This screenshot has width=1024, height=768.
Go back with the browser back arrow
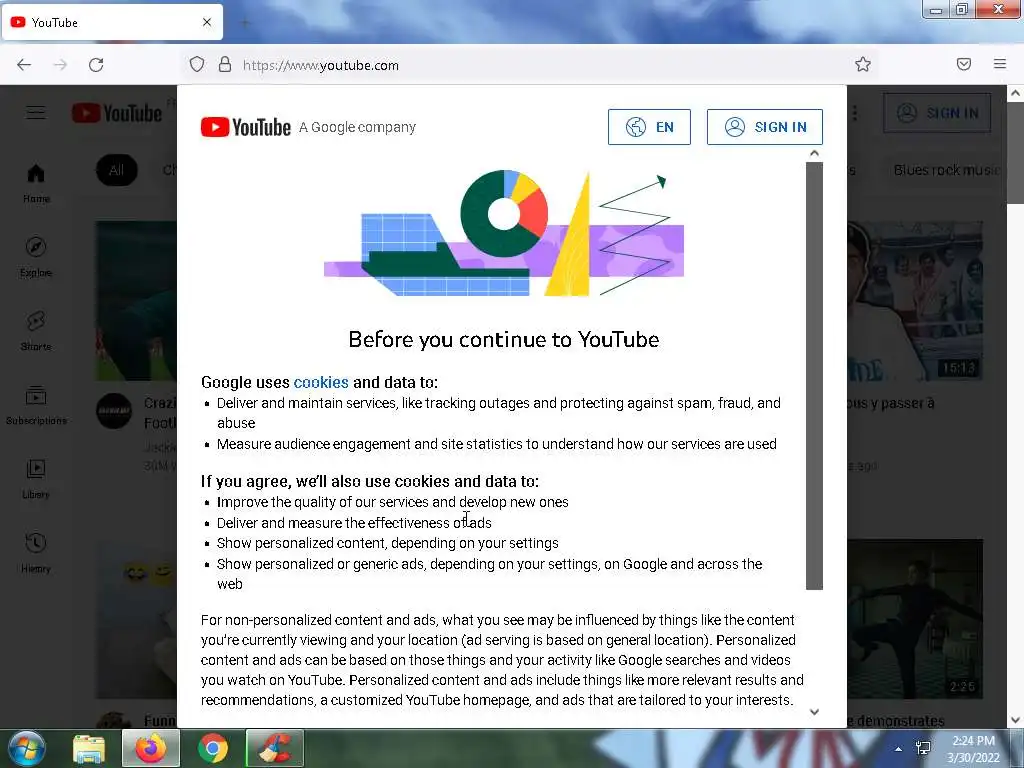tap(24, 65)
